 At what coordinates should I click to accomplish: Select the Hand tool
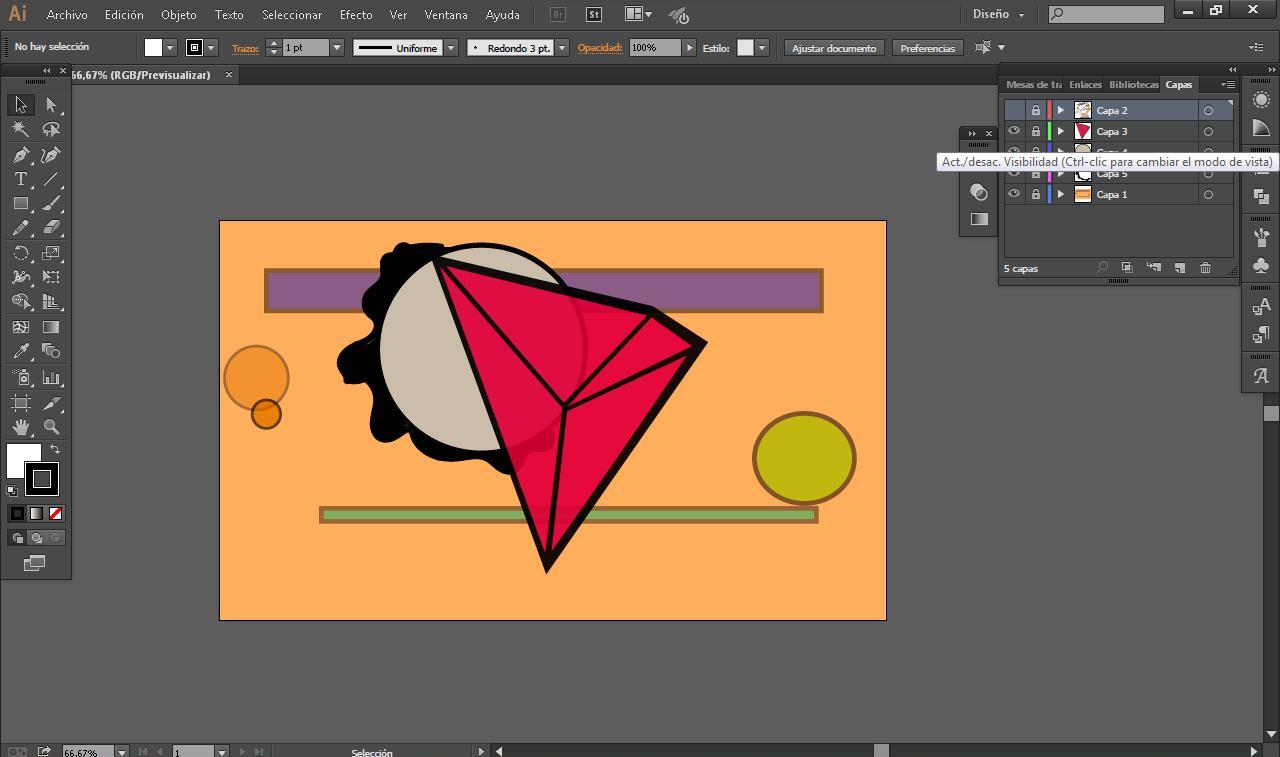(x=20, y=427)
